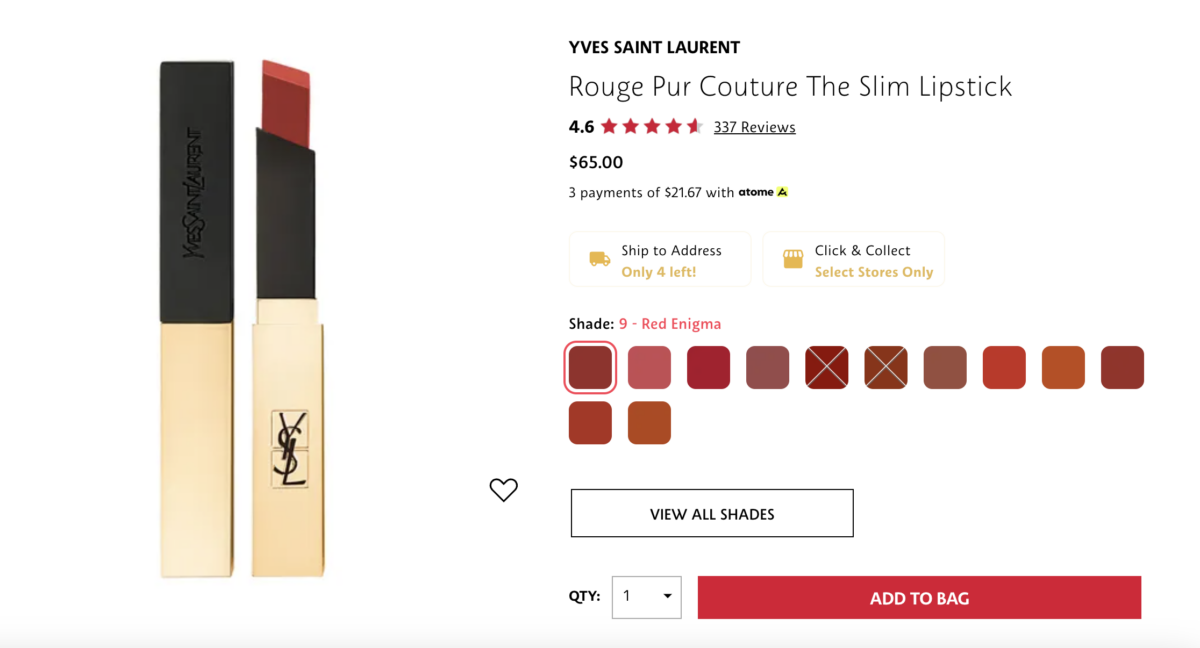
Task: Click a crossed-out sold-out shade swatch
Action: [x=826, y=367]
